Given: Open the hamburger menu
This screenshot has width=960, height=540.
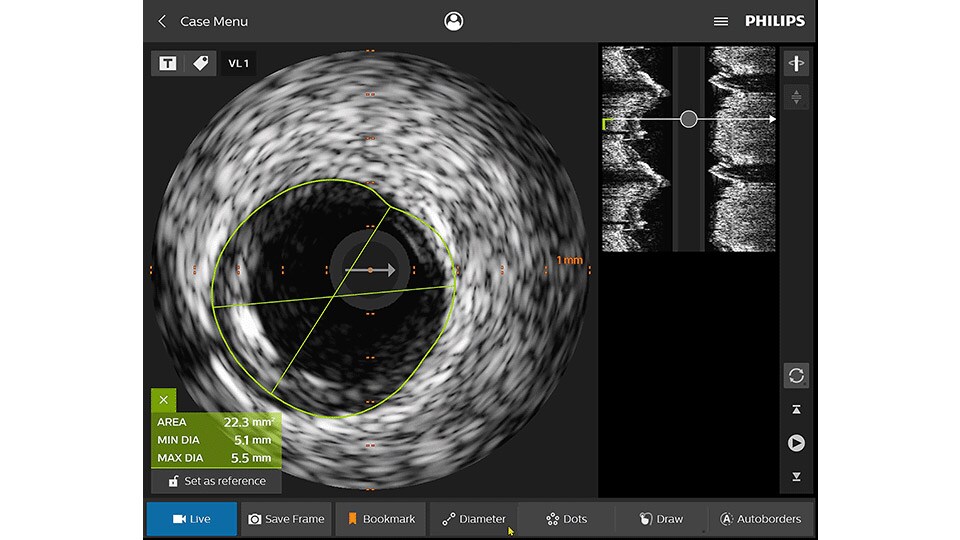Looking at the screenshot, I should (x=720, y=21).
